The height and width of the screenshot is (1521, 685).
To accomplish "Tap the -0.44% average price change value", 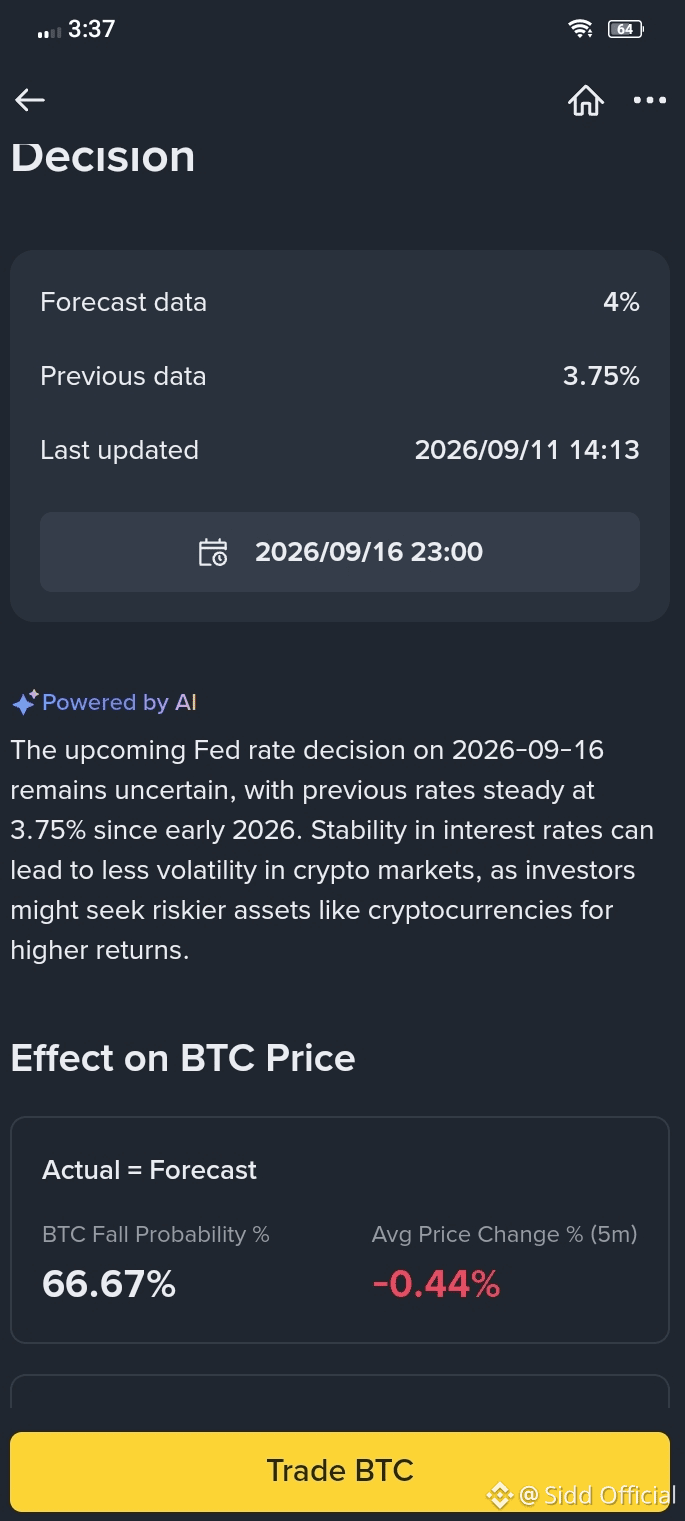I will click(436, 1284).
